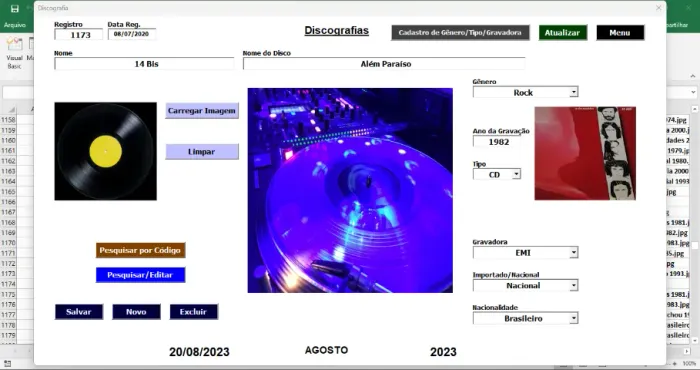Click the vinyl record image
The width and height of the screenshot is (700, 370).
tap(106, 151)
